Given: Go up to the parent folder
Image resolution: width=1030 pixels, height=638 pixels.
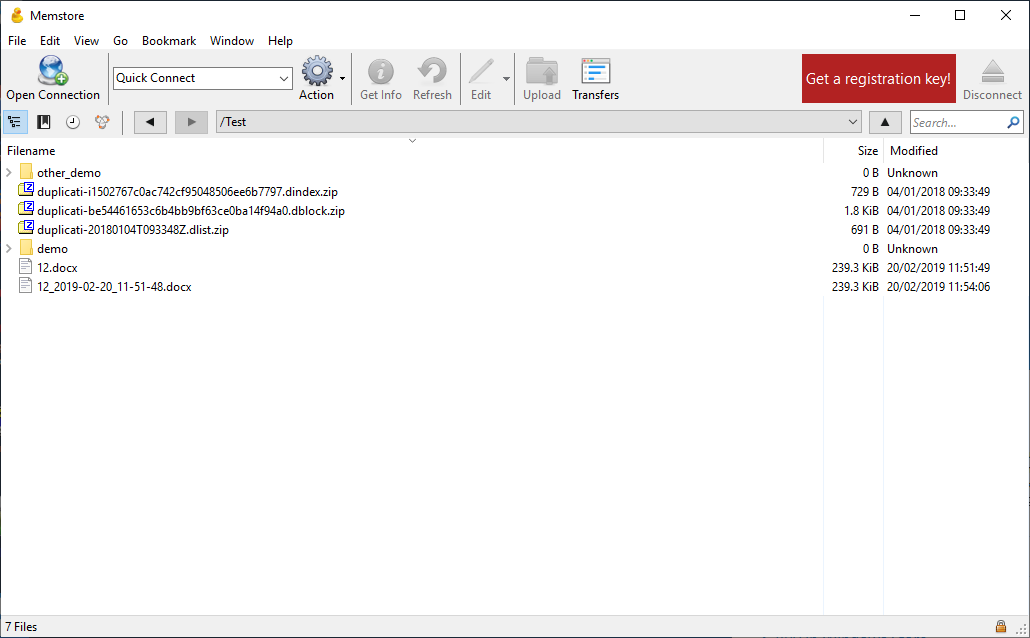Looking at the screenshot, I should 885,122.
